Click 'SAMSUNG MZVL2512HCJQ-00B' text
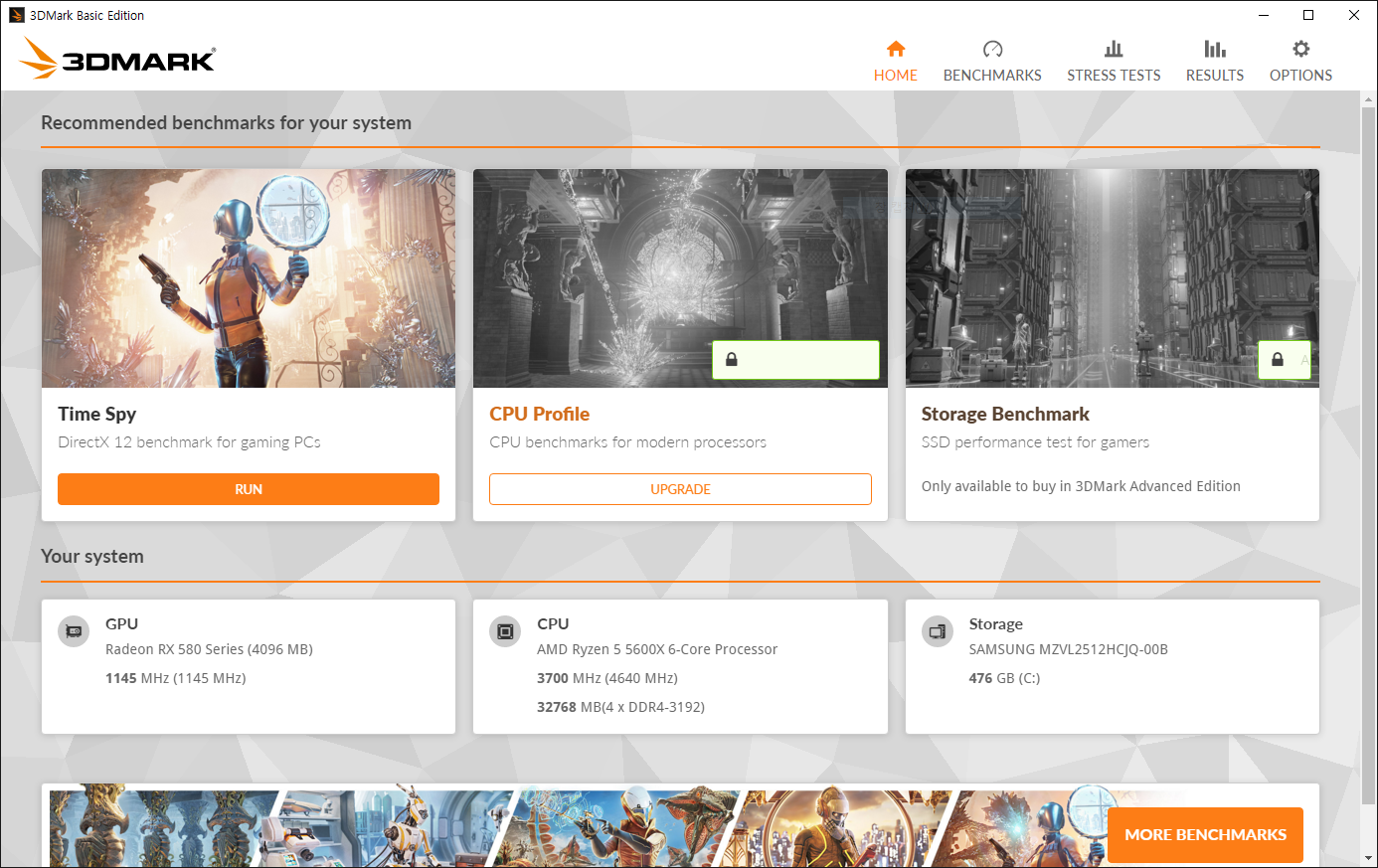This screenshot has height=868, width=1378. 1069,649
